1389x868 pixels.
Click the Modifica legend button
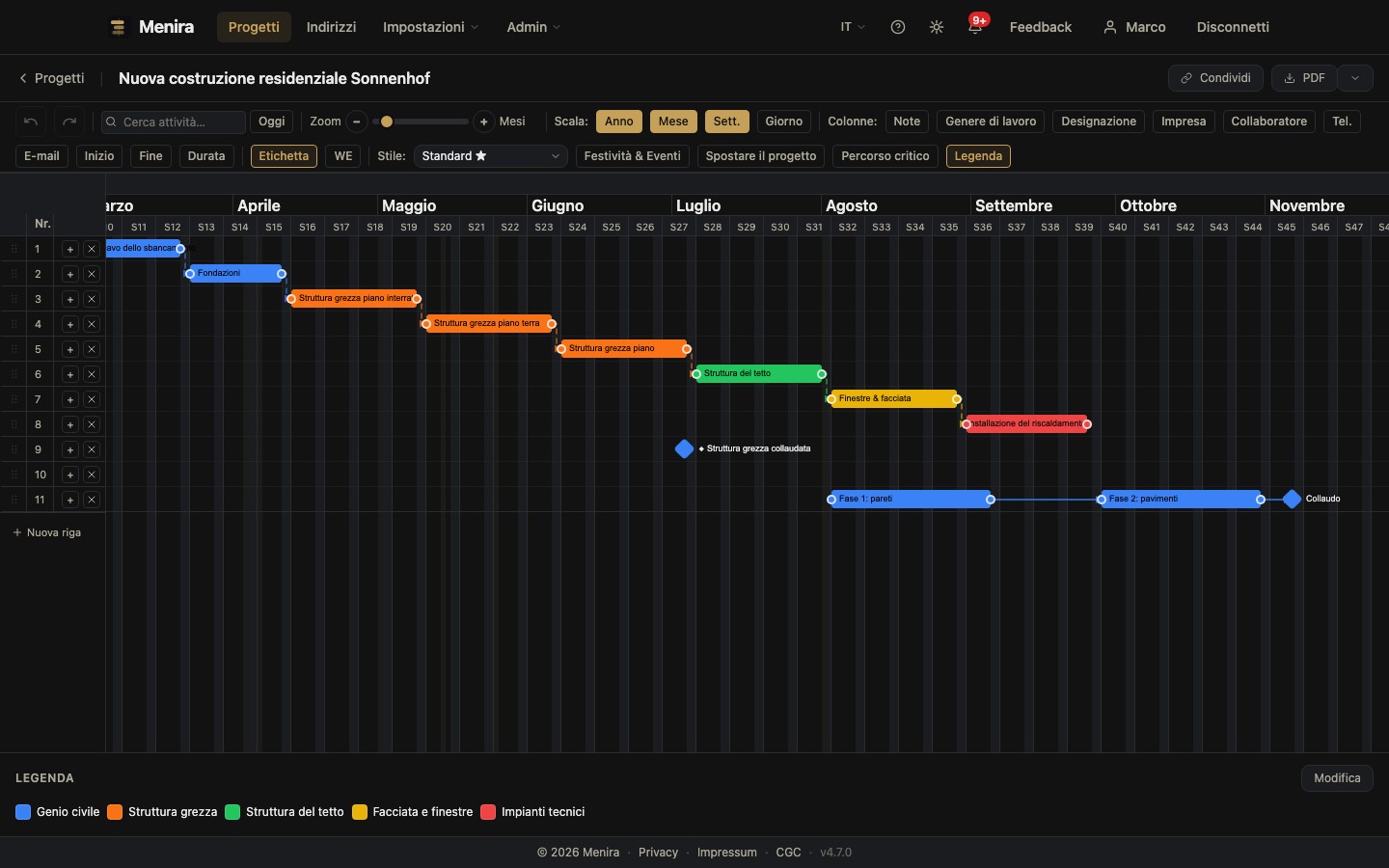coord(1337,778)
